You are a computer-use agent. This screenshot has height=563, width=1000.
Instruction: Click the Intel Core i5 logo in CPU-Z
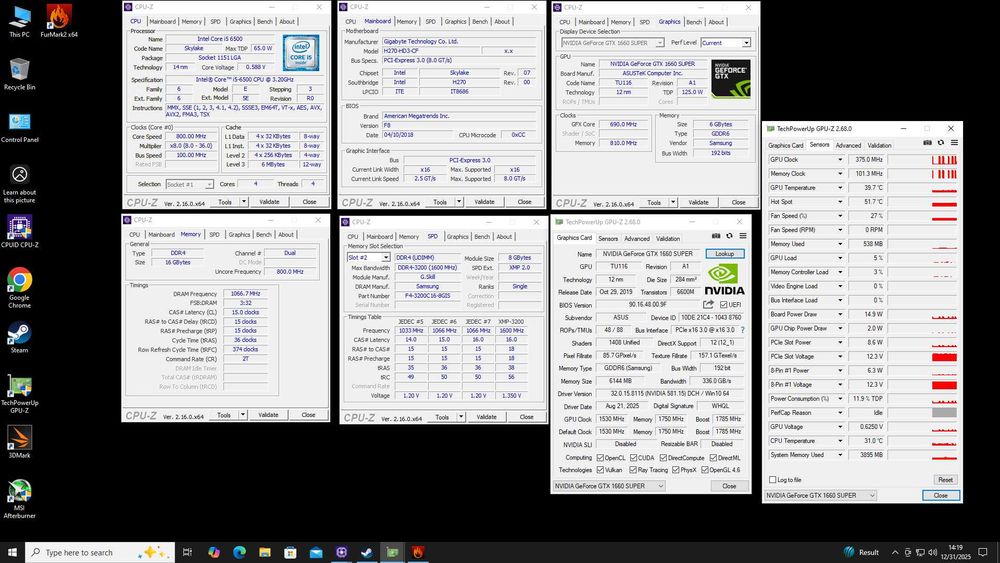300,53
